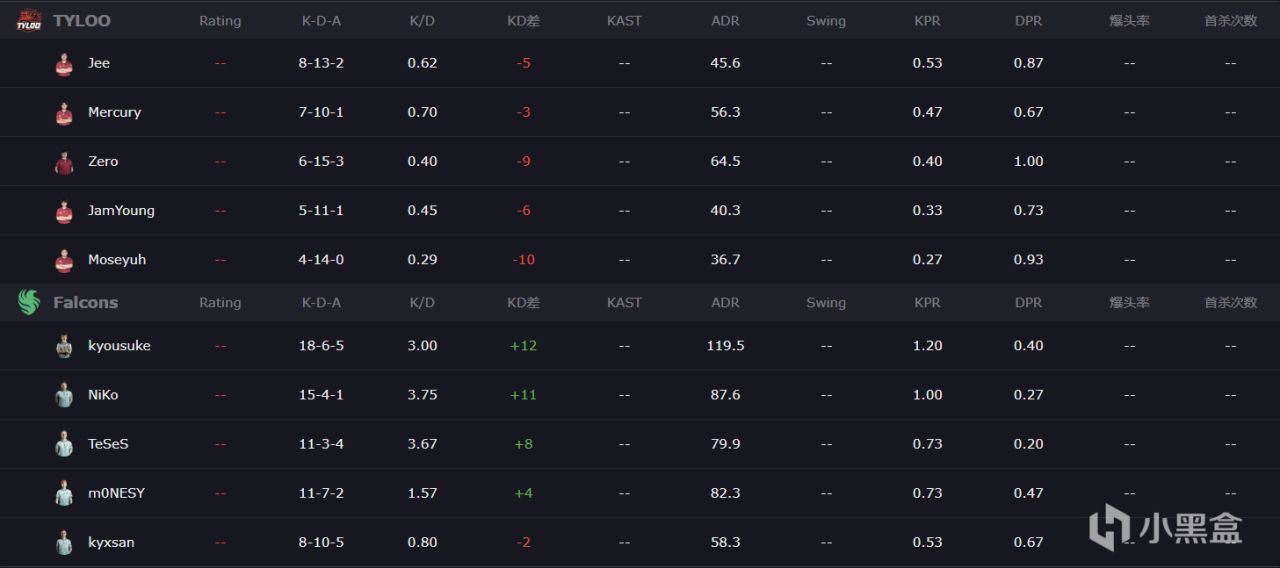Open player kyxsan's profile link
This screenshot has height=568, width=1280.
(111, 542)
